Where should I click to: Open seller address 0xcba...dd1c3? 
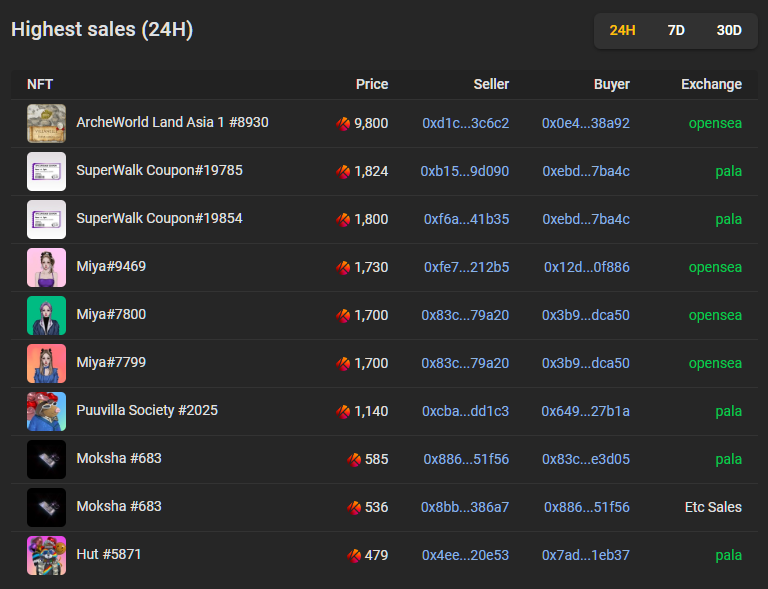click(x=465, y=411)
